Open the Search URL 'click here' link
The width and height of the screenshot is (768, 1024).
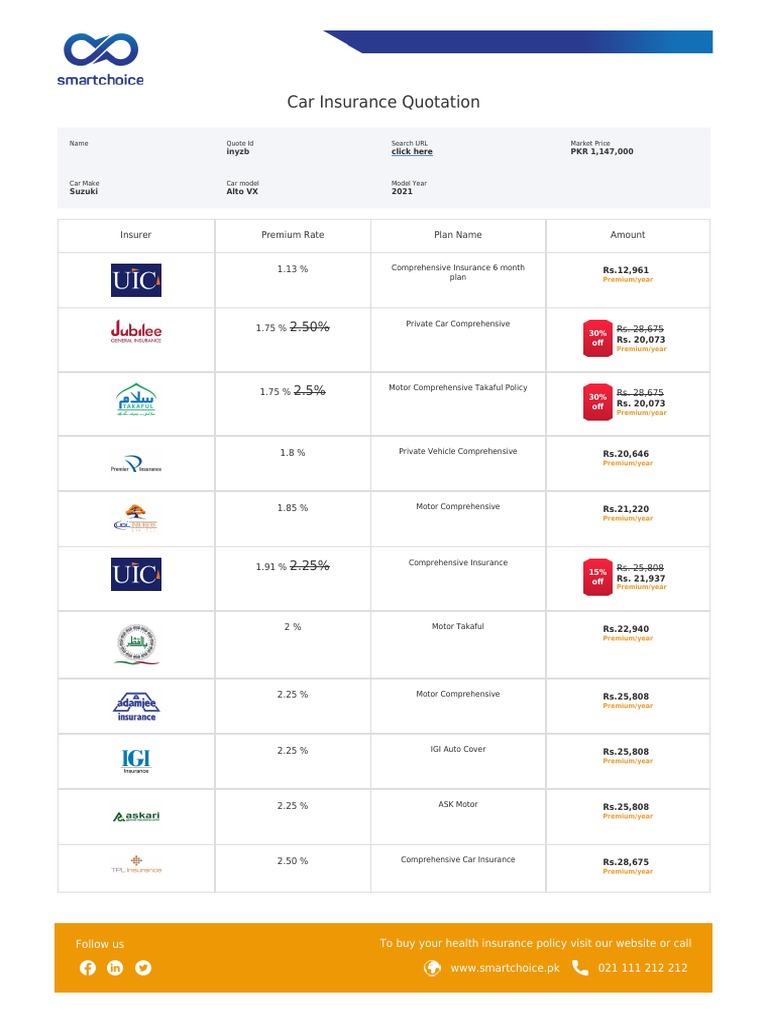click(412, 152)
